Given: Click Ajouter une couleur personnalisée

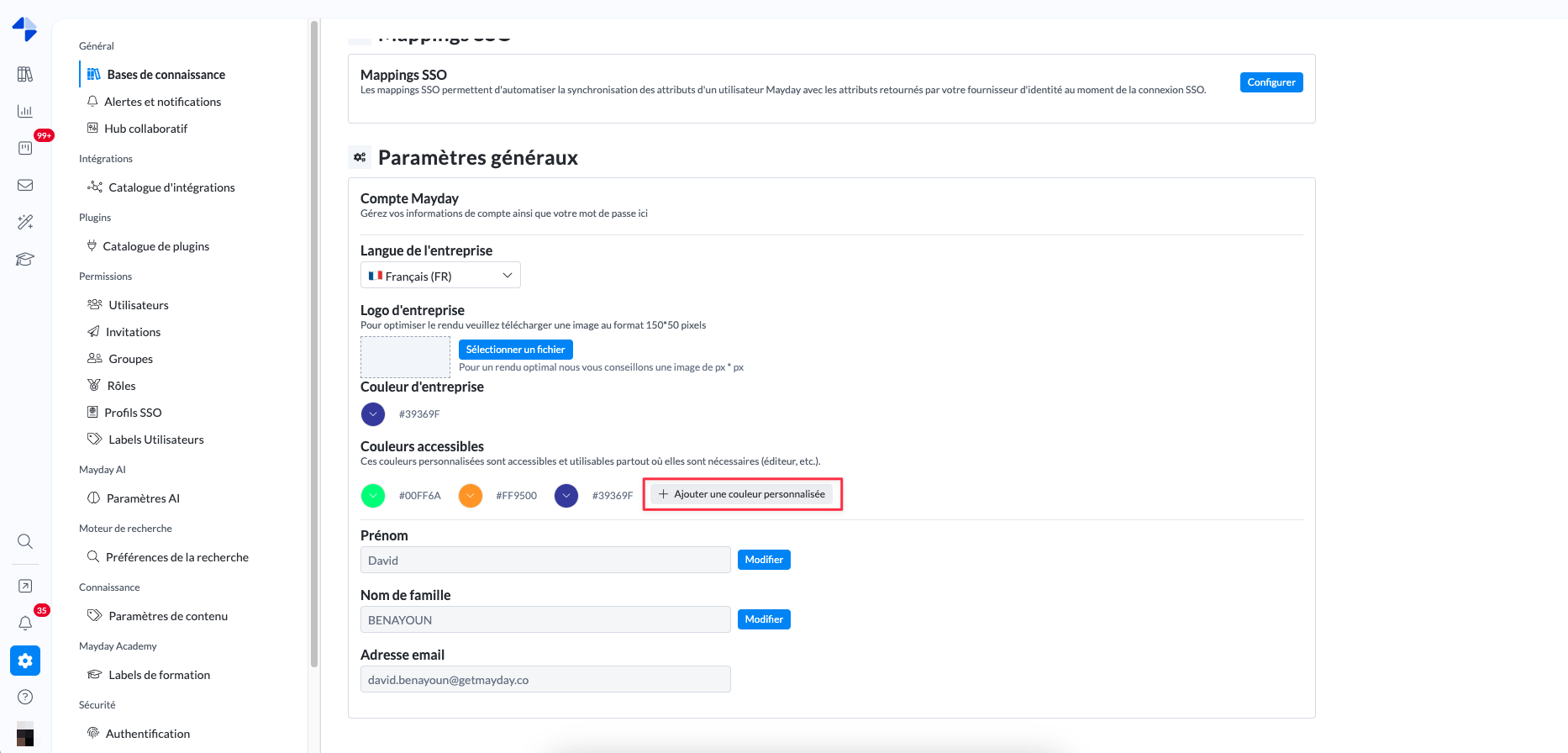Looking at the screenshot, I should [742, 494].
